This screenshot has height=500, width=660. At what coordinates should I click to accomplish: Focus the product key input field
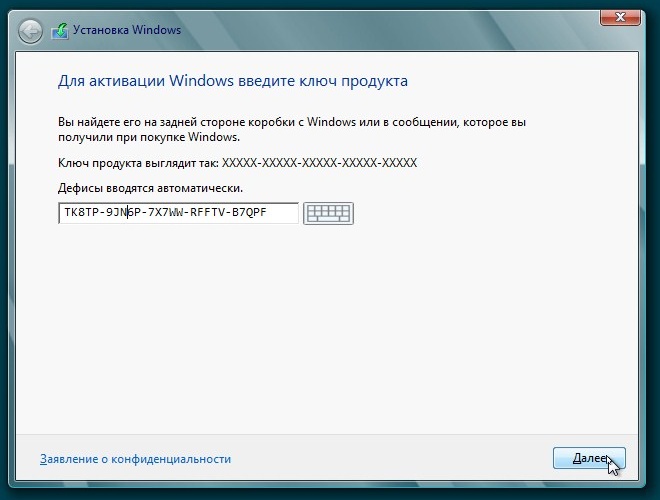(x=179, y=213)
